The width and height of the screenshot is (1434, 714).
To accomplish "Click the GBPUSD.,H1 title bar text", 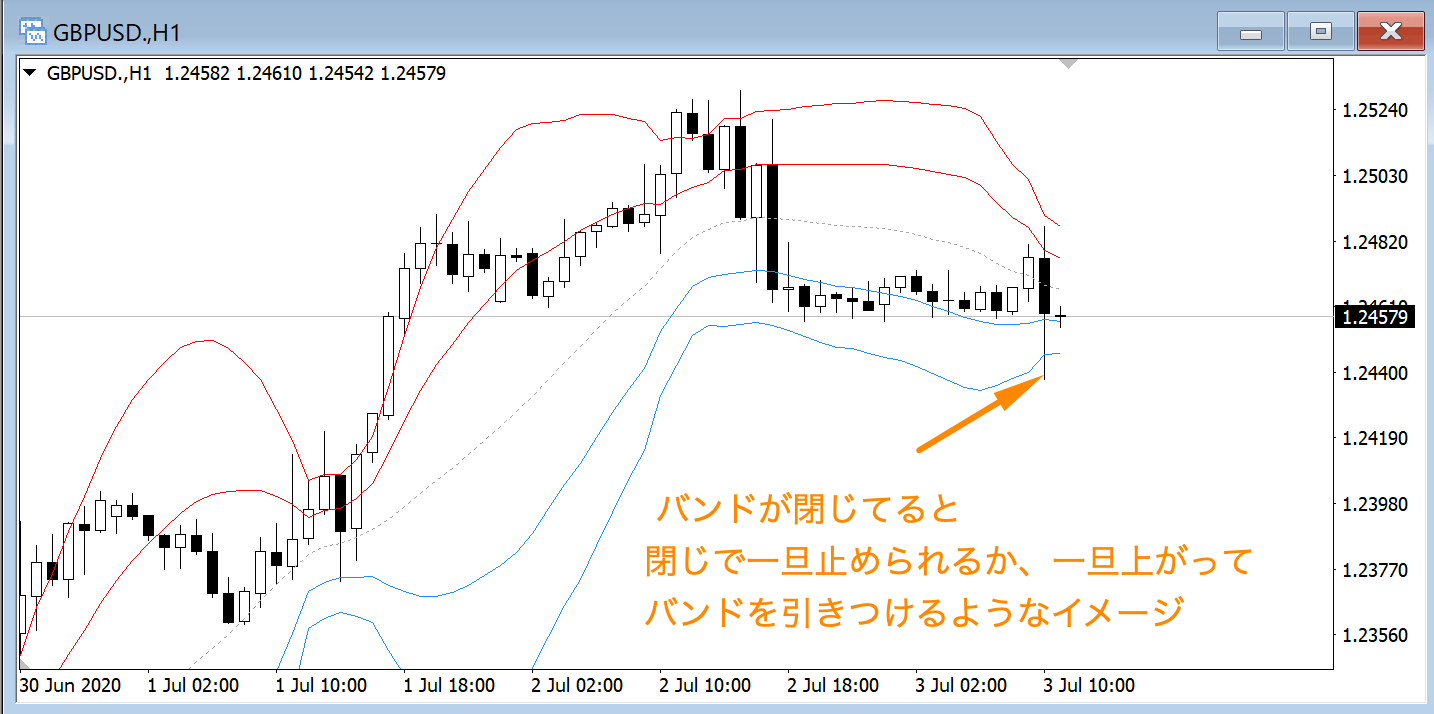I will point(116,31).
